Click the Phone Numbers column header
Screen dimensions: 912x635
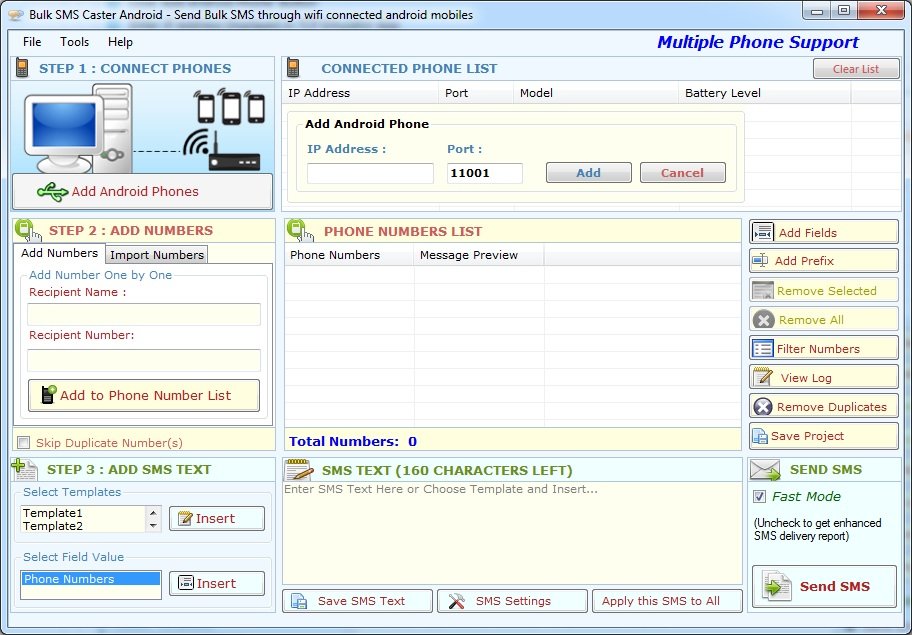pyautogui.click(x=349, y=255)
